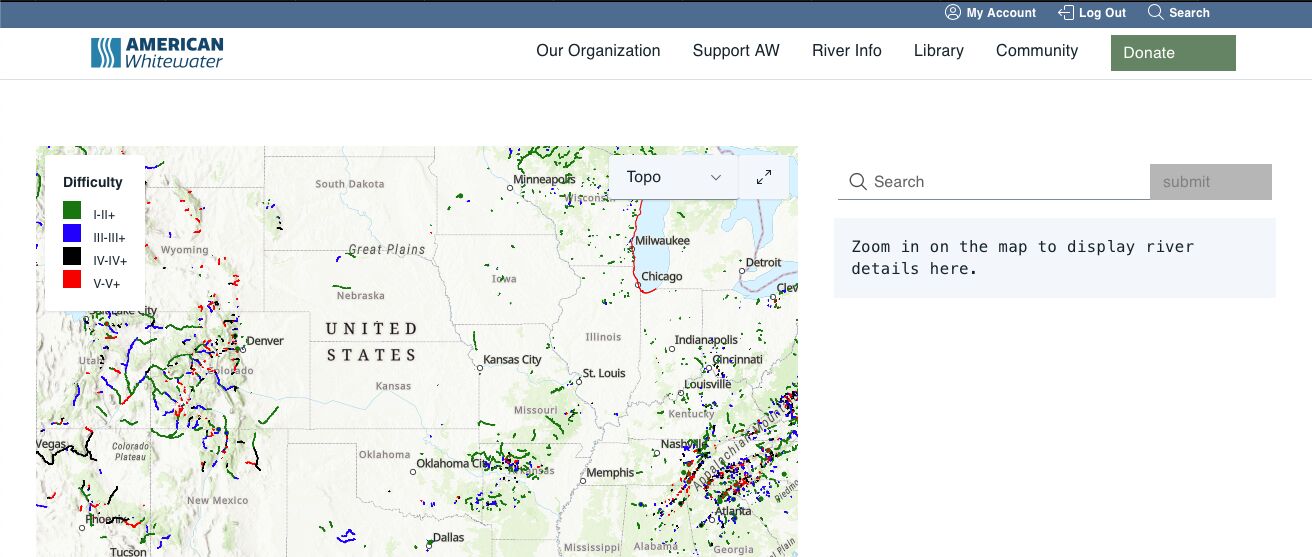Click the Log Out arrow icon
This screenshot has width=1312, height=557.
point(1064,13)
